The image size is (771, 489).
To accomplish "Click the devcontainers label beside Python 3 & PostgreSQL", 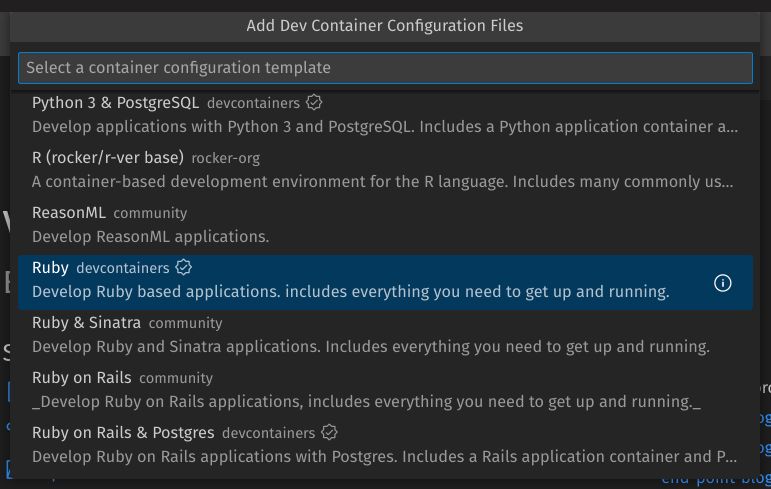I will coord(253,103).
